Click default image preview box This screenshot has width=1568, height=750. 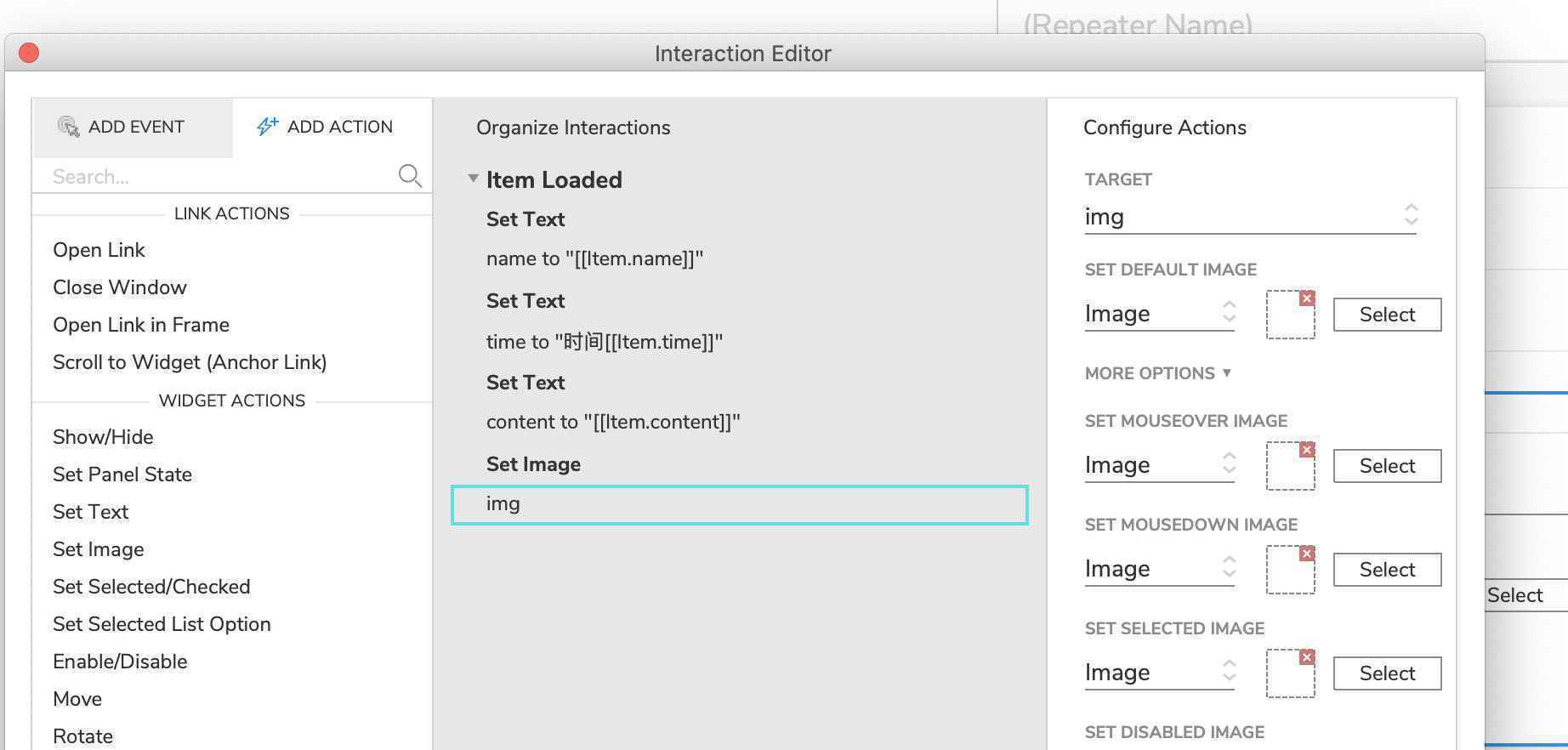pyautogui.click(x=1290, y=315)
